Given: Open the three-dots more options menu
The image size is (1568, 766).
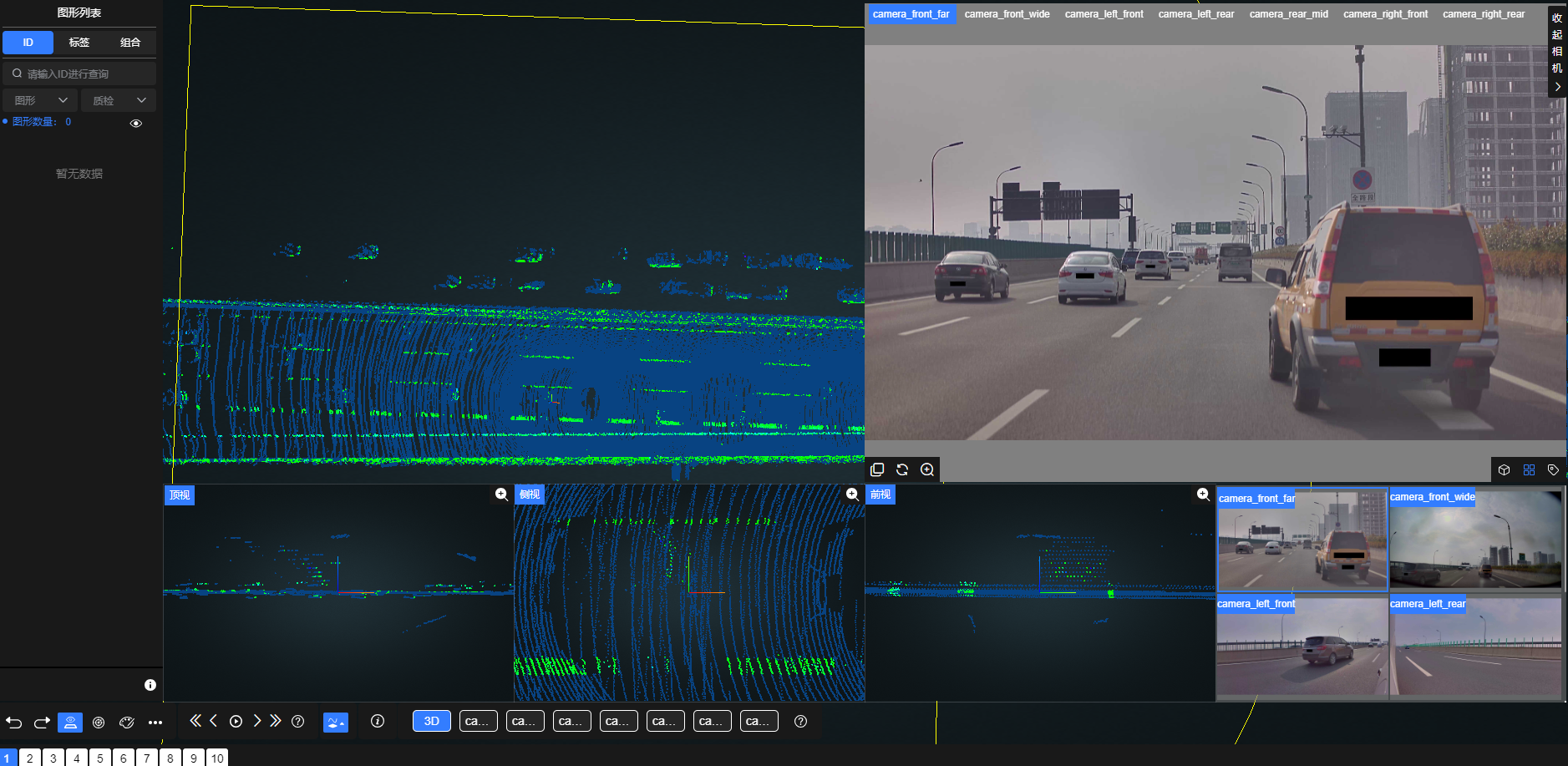Looking at the screenshot, I should [155, 723].
